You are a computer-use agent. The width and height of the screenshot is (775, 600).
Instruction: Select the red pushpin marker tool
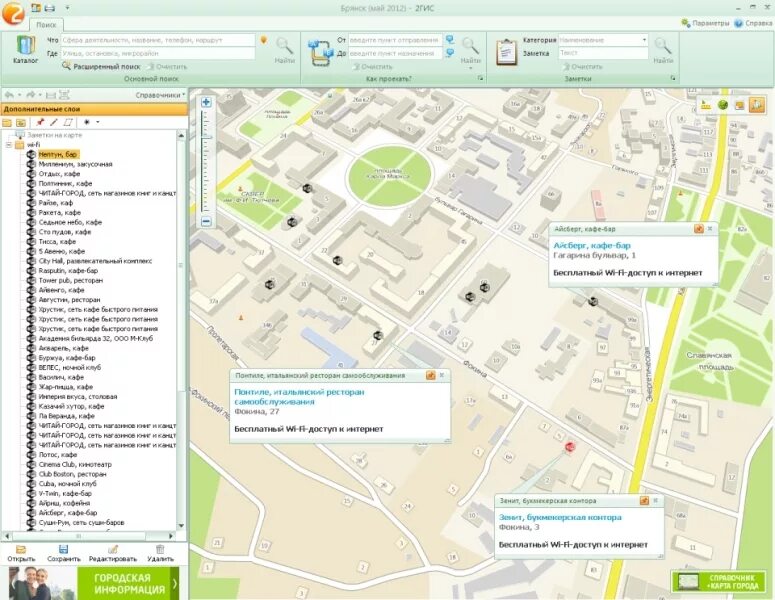click(x=40, y=122)
